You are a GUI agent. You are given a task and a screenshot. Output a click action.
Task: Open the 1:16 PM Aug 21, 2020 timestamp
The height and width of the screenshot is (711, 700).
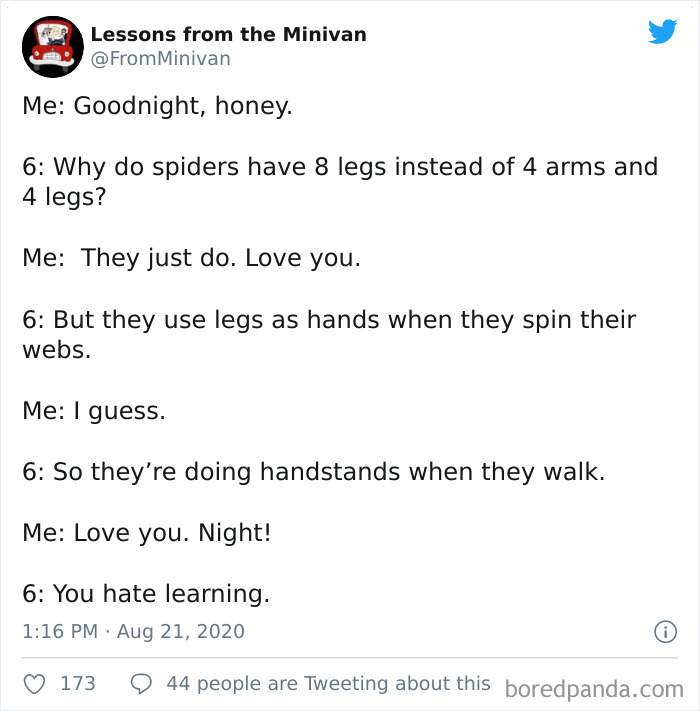pos(133,631)
